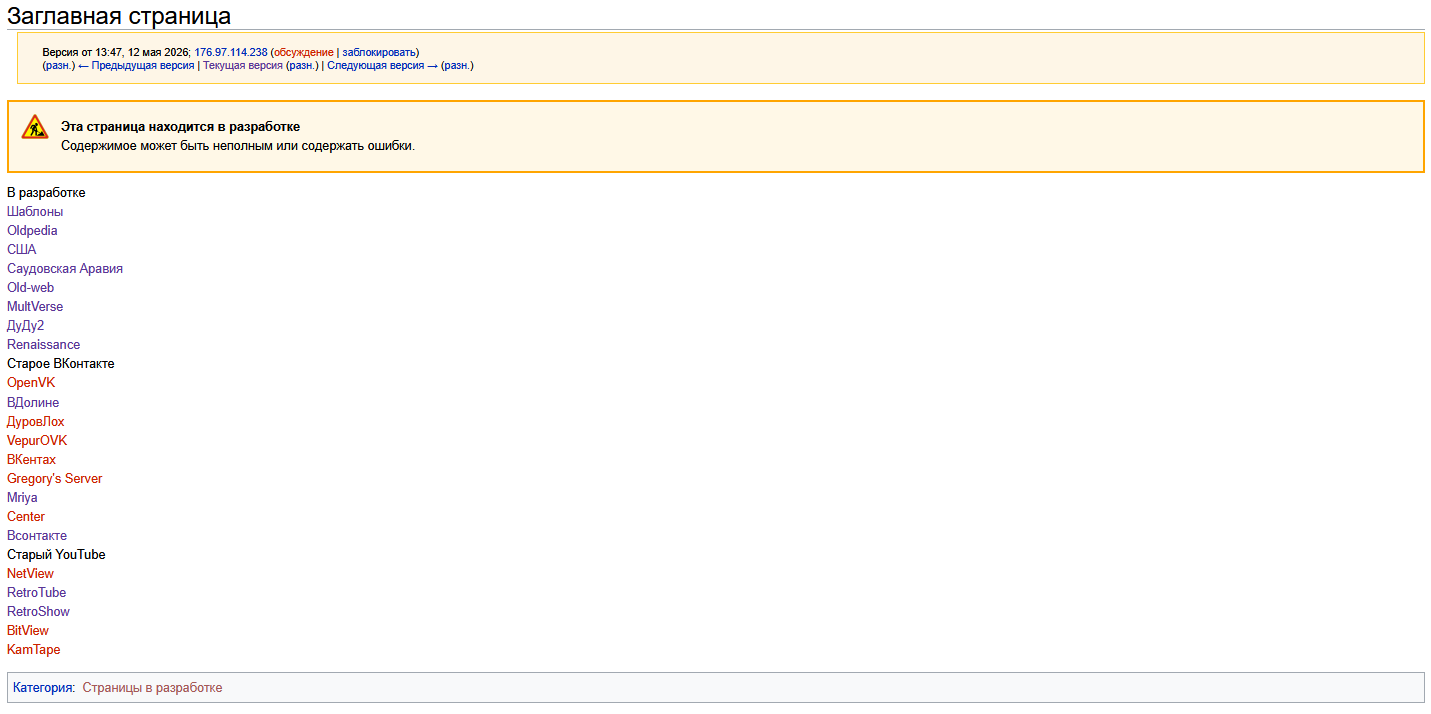This screenshot has height=714, width=1431.
Task: Click the under-construction warning icon
Action: coord(35,127)
